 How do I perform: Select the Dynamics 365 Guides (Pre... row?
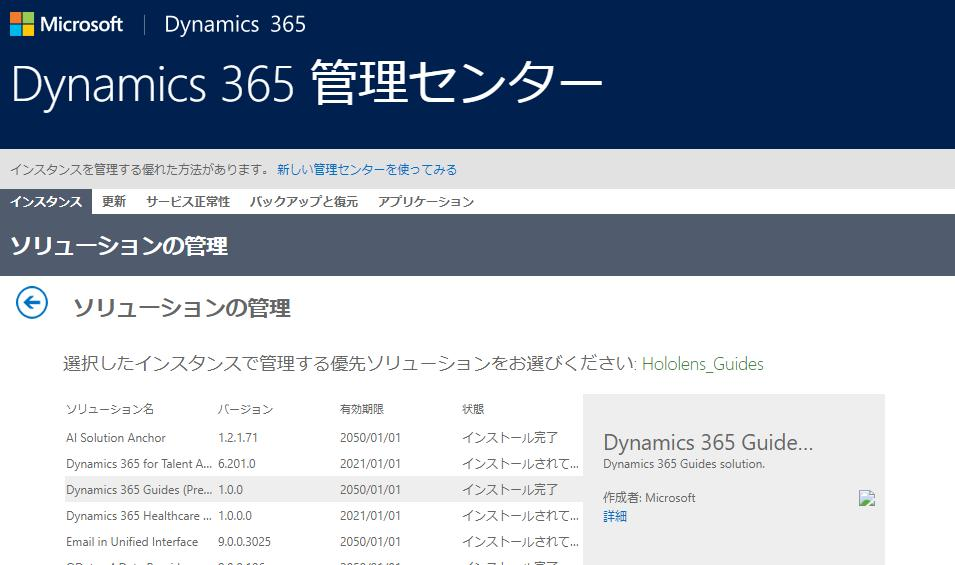(x=323, y=490)
